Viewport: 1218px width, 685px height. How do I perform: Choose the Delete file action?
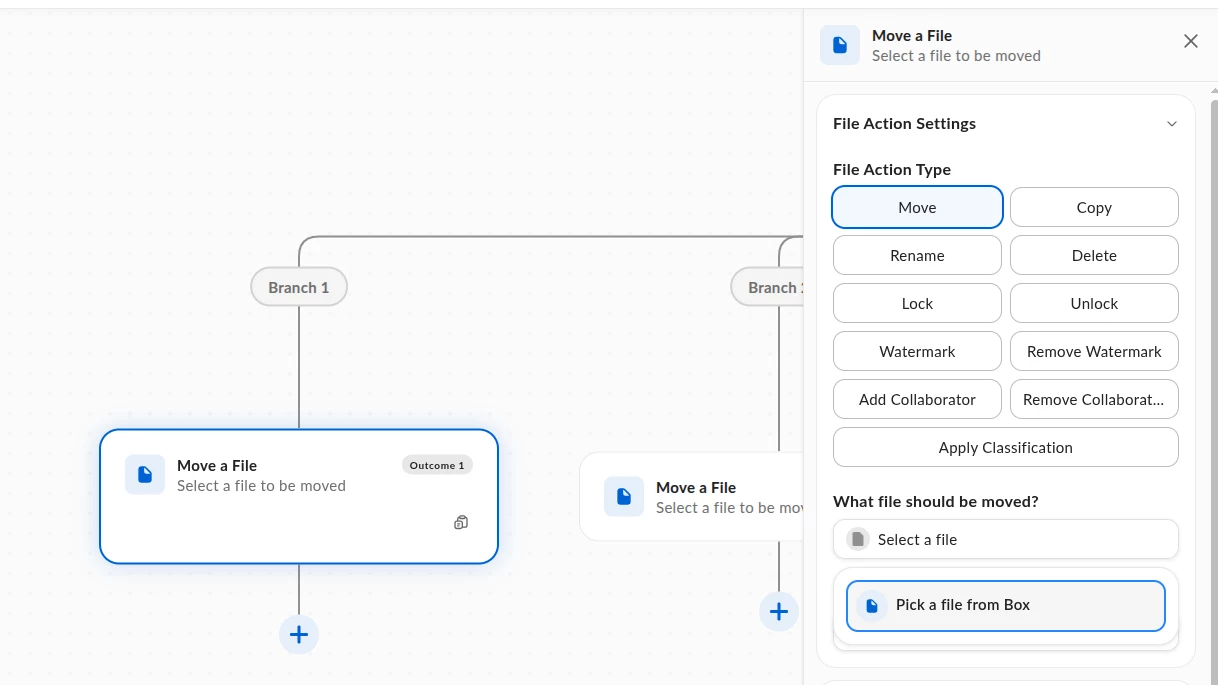pos(1094,255)
